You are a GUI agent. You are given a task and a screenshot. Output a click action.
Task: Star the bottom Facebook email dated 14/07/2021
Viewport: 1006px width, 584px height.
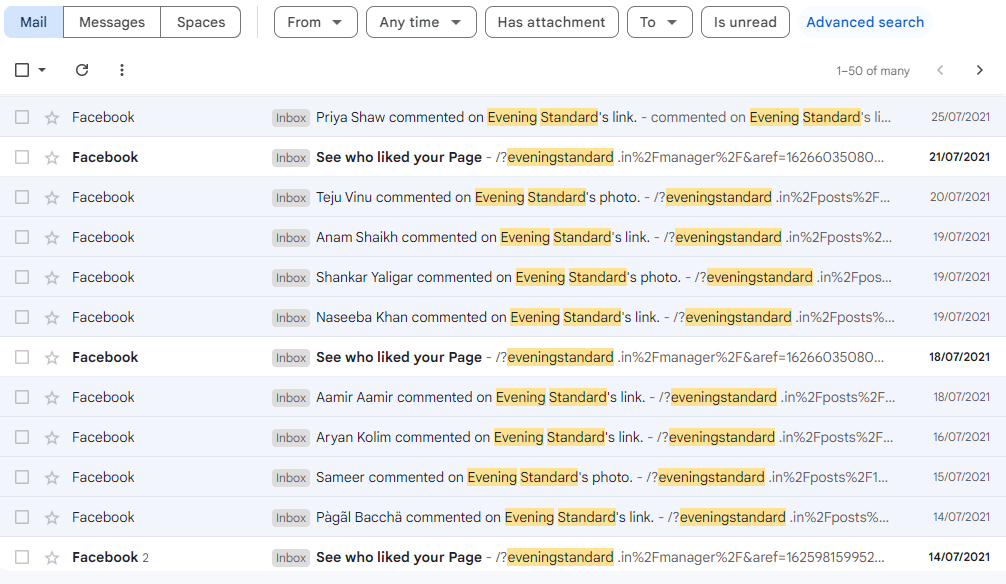point(51,557)
